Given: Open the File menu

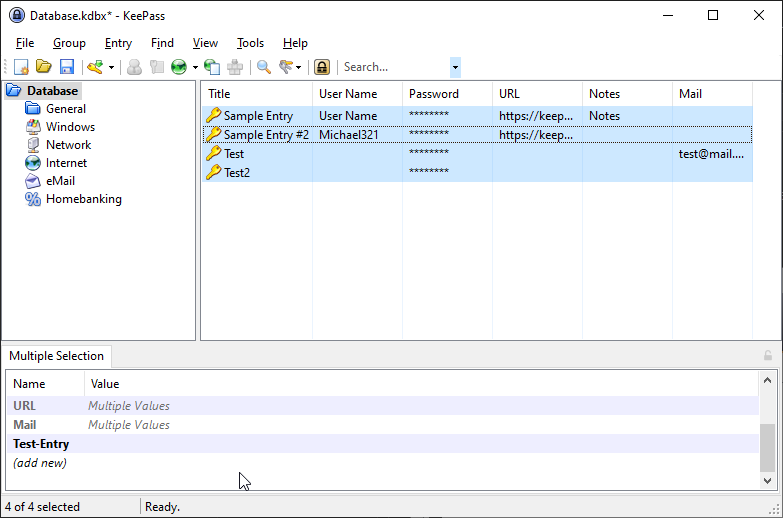Looking at the screenshot, I should tap(25, 43).
